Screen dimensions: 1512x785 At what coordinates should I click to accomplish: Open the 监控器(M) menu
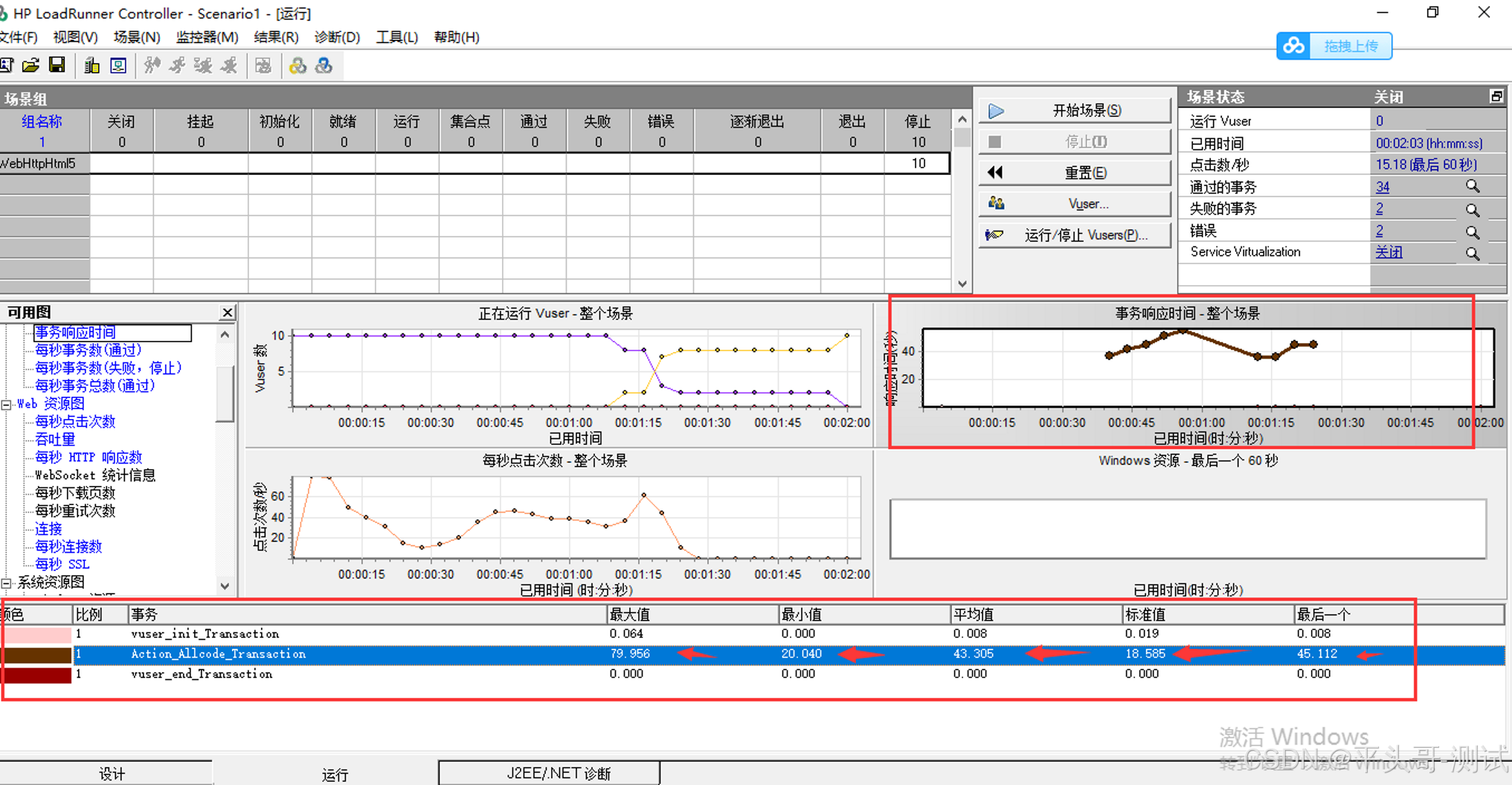click(207, 37)
